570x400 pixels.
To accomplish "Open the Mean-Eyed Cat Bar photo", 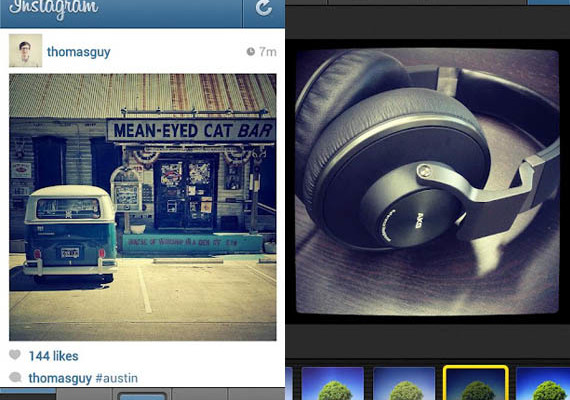I will point(142,207).
